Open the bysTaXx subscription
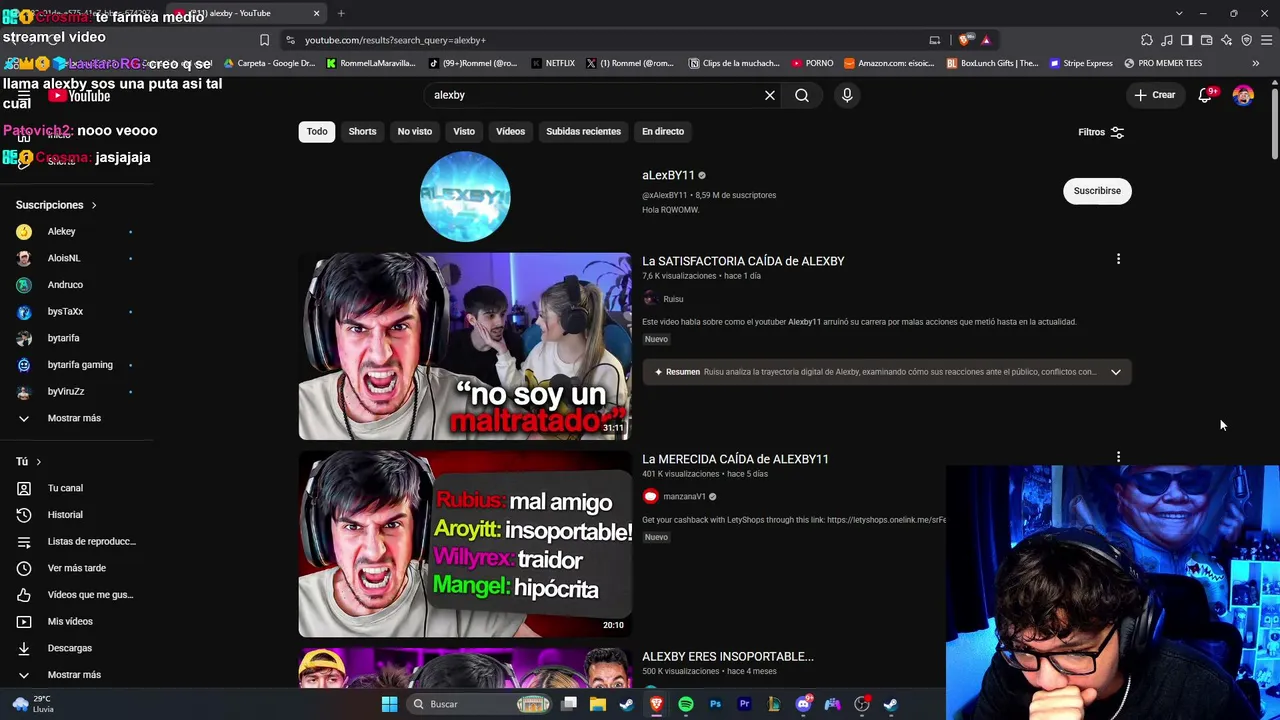 pyautogui.click(x=65, y=311)
